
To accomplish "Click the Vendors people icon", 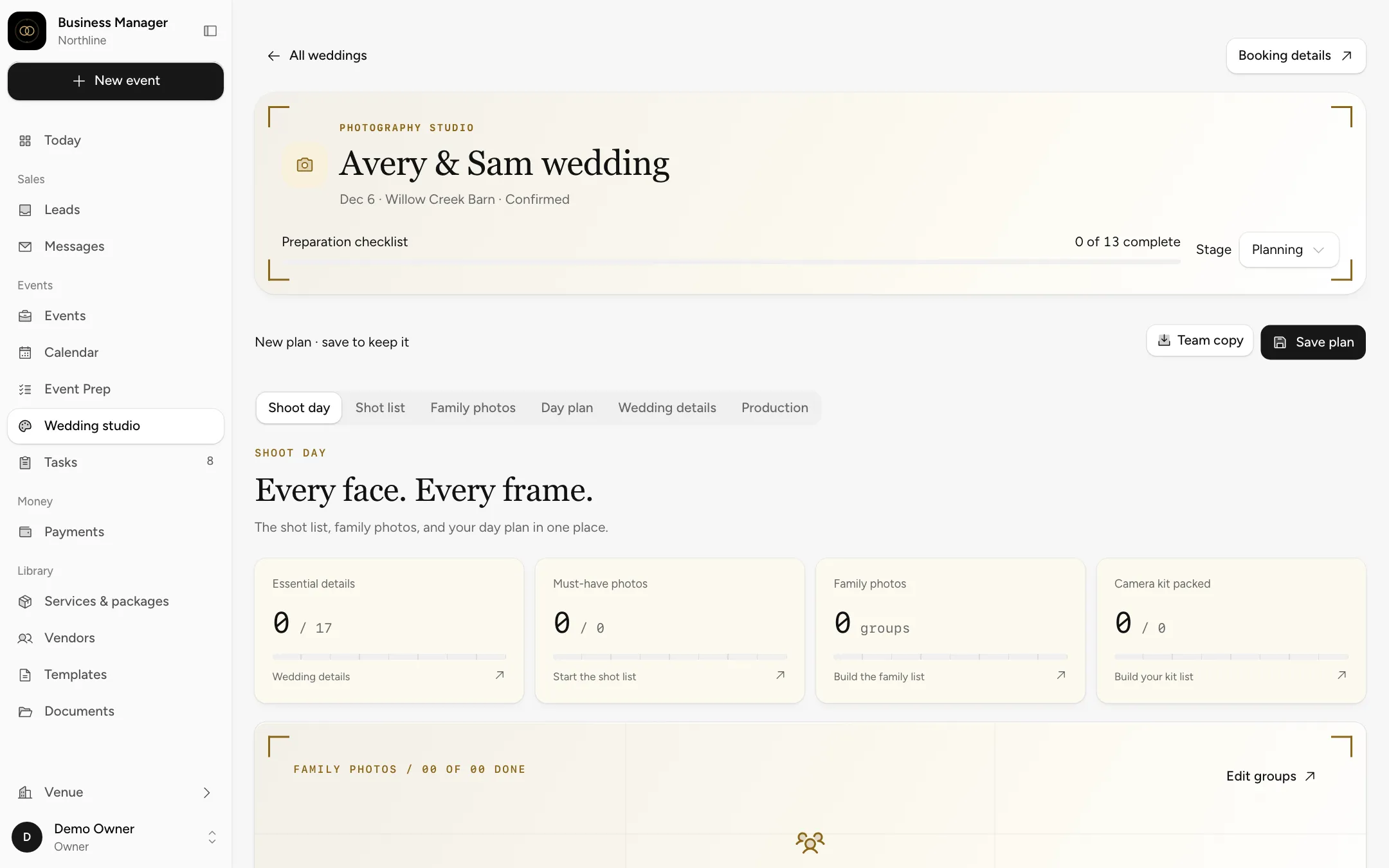I will pyautogui.click(x=25, y=638).
